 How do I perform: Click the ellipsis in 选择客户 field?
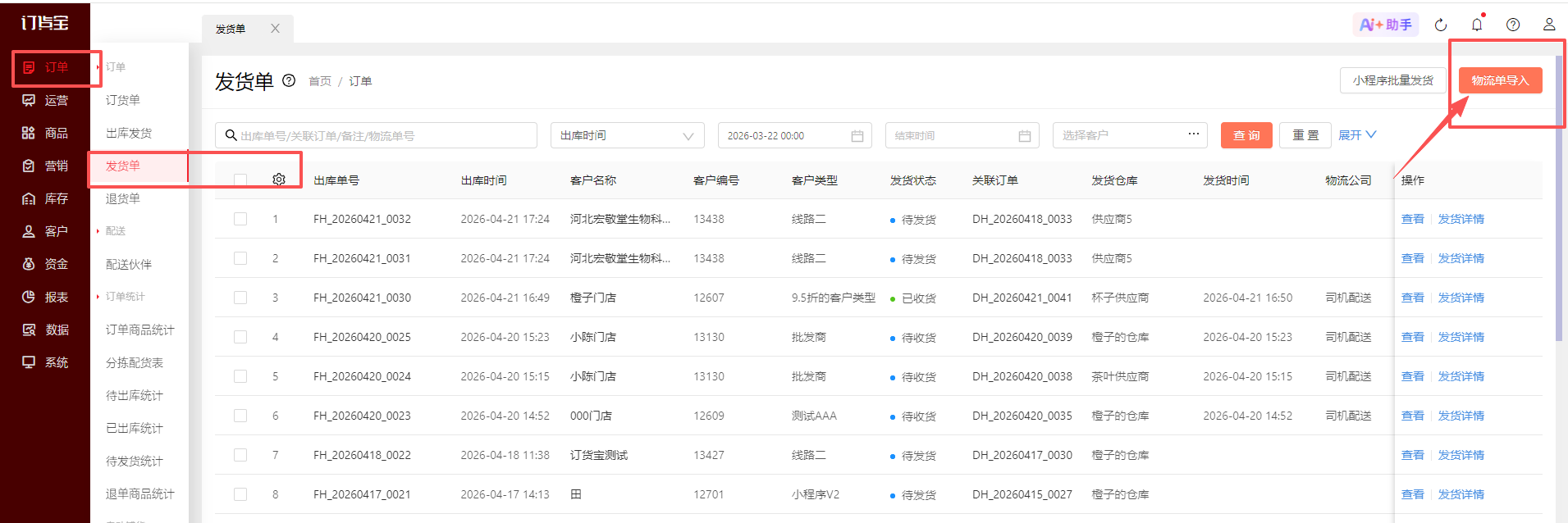tap(1194, 134)
